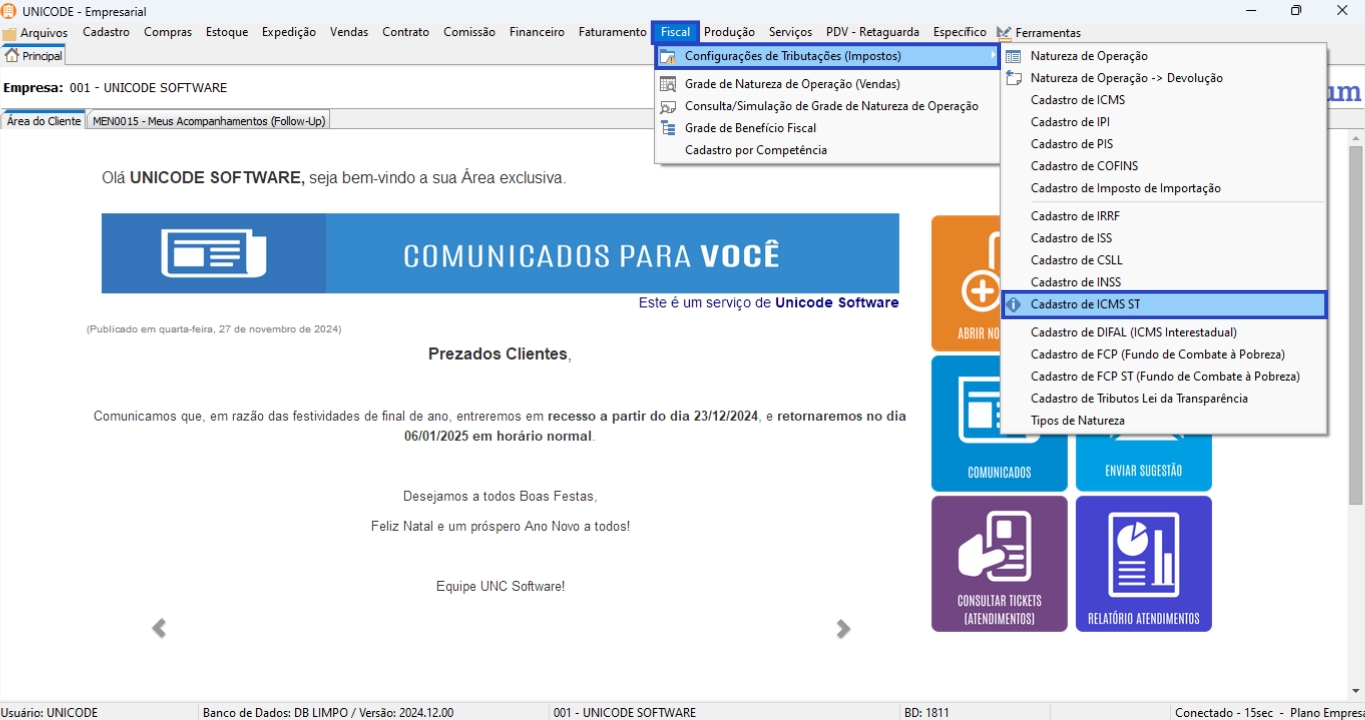Open Consultar Tickets (Atendimentos) tile

point(999,564)
